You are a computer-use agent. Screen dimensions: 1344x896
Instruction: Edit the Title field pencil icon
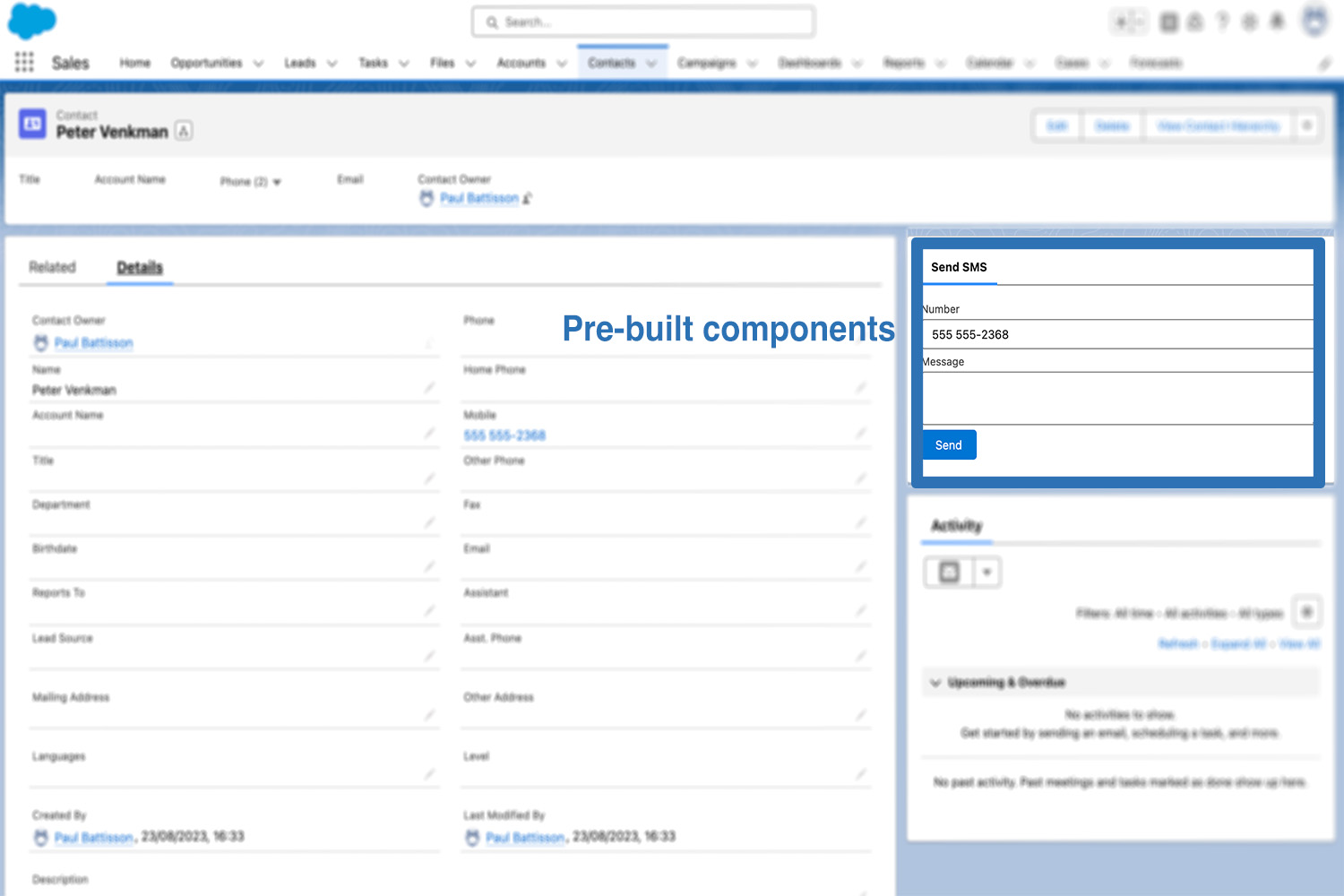tap(428, 477)
